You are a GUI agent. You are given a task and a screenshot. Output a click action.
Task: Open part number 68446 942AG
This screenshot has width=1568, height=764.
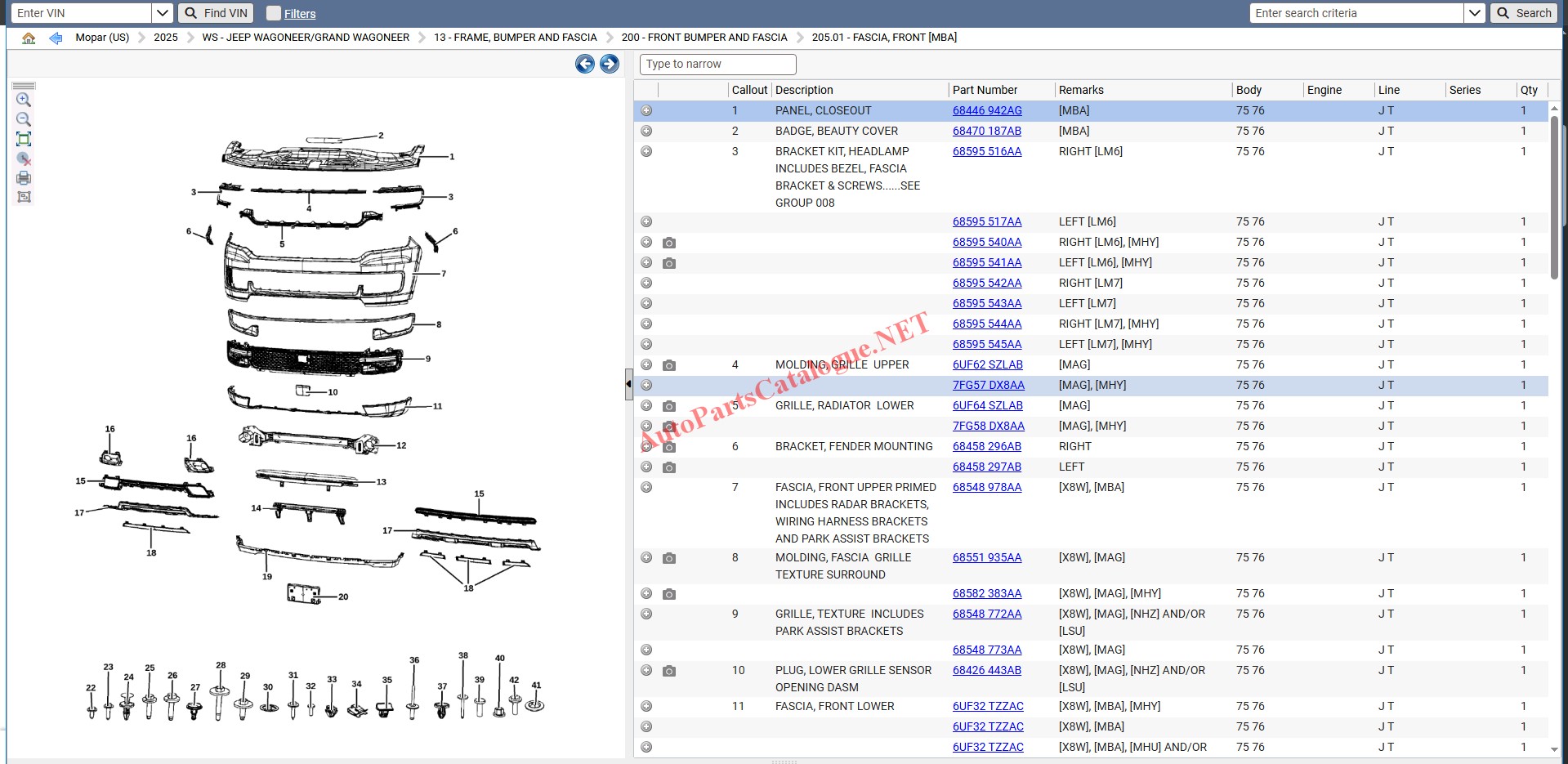click(x=987, y=110)
